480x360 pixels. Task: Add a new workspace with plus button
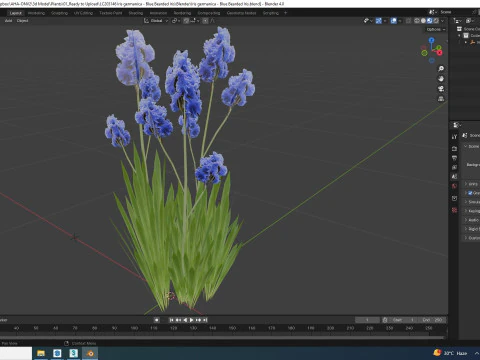(x=285, y=13)
